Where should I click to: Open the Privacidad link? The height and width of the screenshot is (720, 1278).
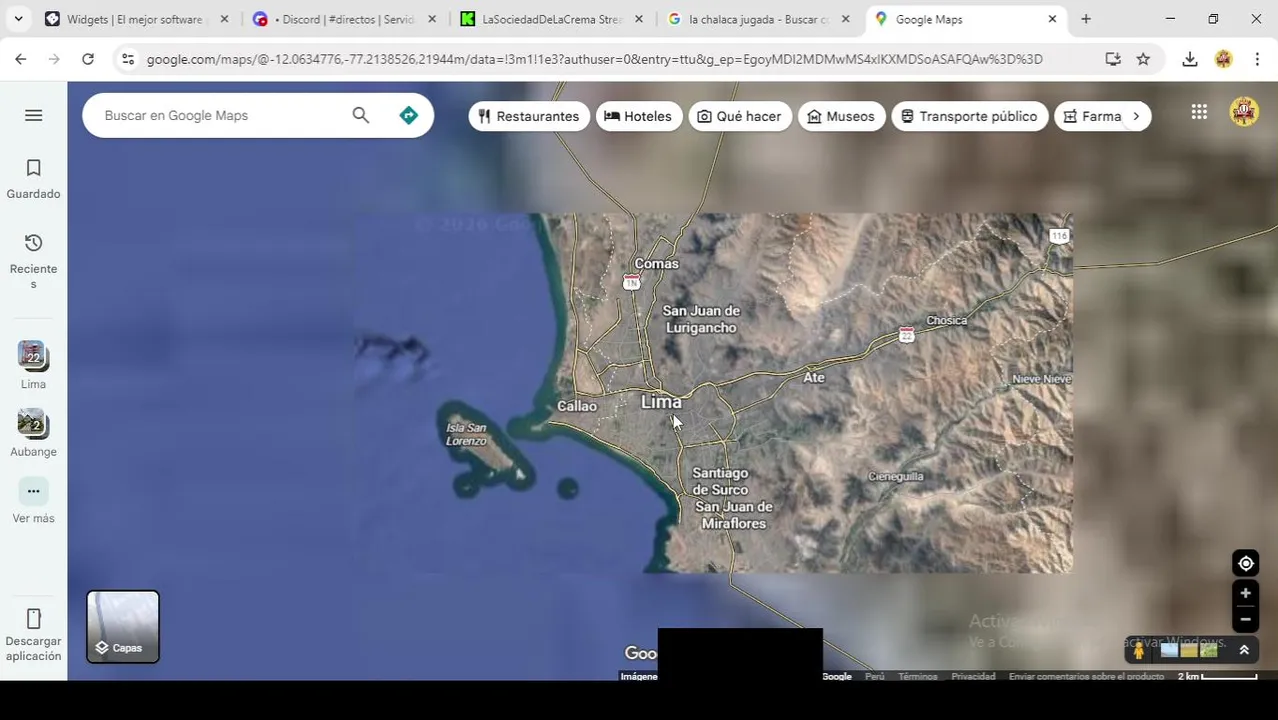[973, 677]
